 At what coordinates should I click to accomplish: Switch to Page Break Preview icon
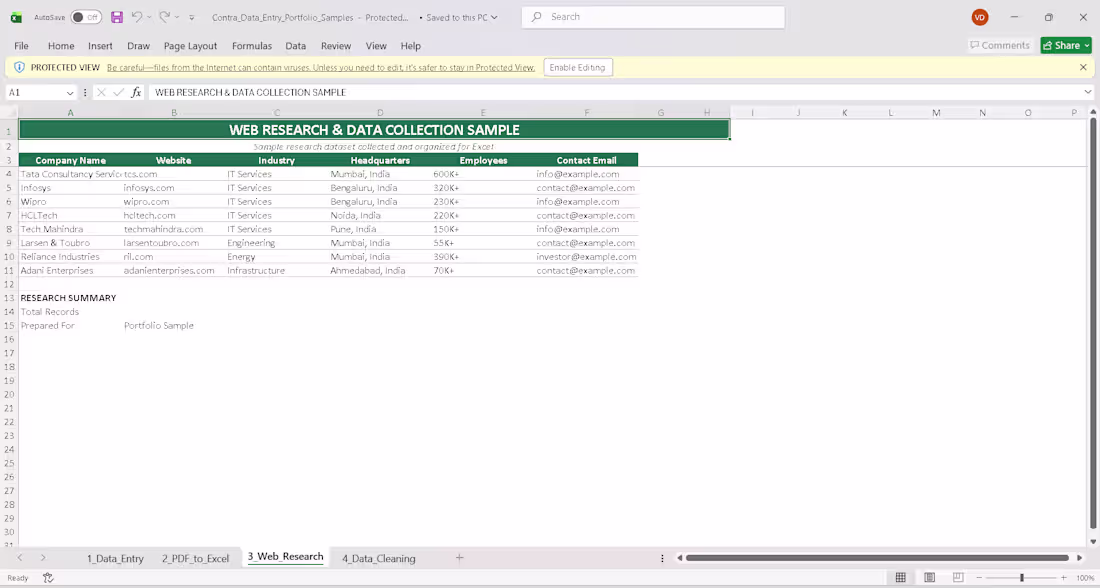(x=958, y=577)
